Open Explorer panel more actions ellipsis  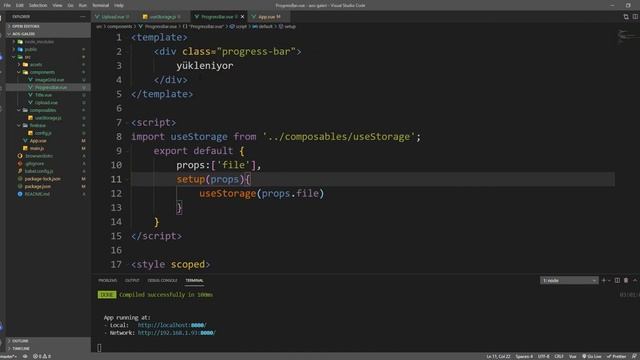pyautogui.click(x=83, y=17)
